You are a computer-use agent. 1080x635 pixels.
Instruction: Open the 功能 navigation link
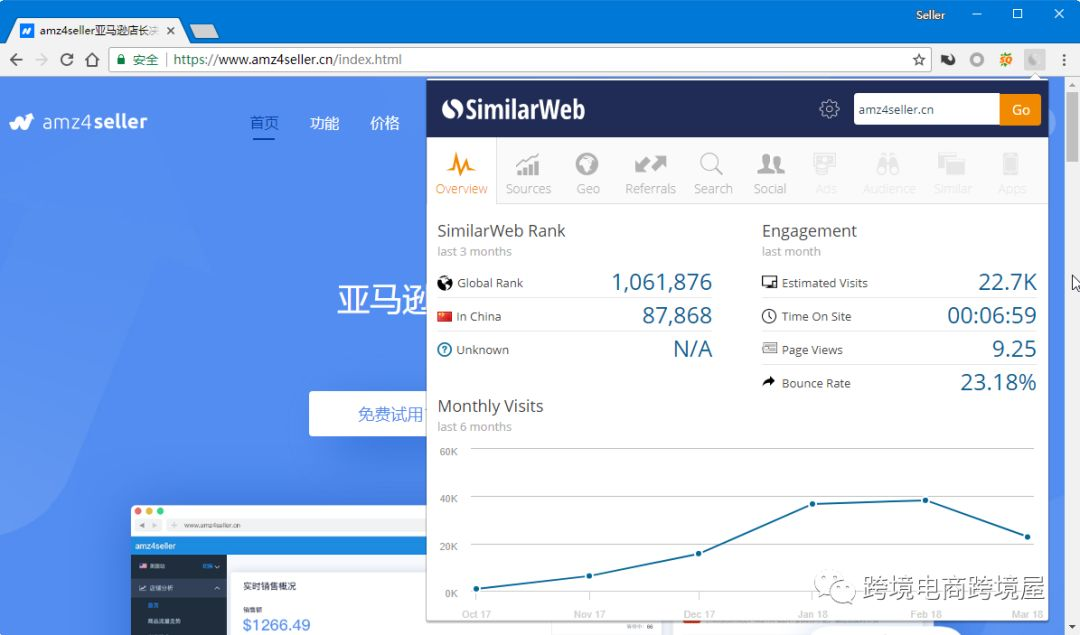(324, 123)
